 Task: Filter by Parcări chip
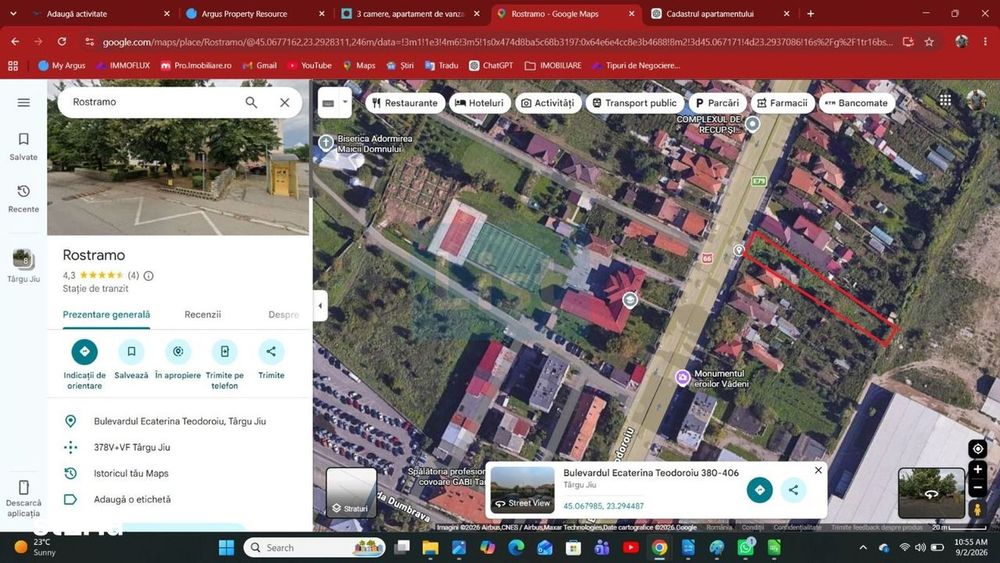(717, 103)
